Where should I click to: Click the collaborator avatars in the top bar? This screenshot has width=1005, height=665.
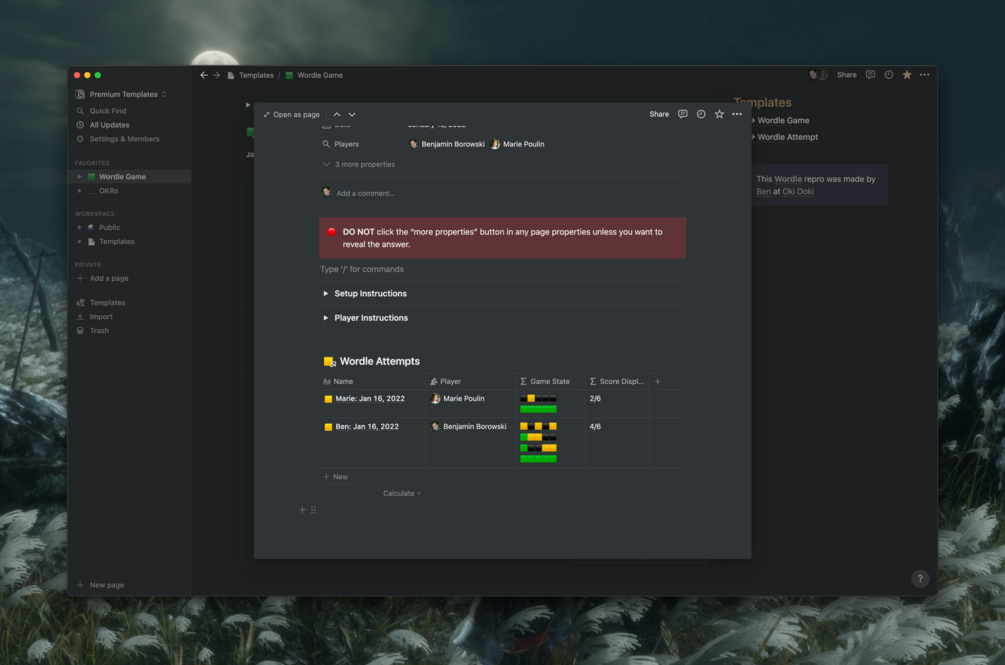[x=818, y=75]
